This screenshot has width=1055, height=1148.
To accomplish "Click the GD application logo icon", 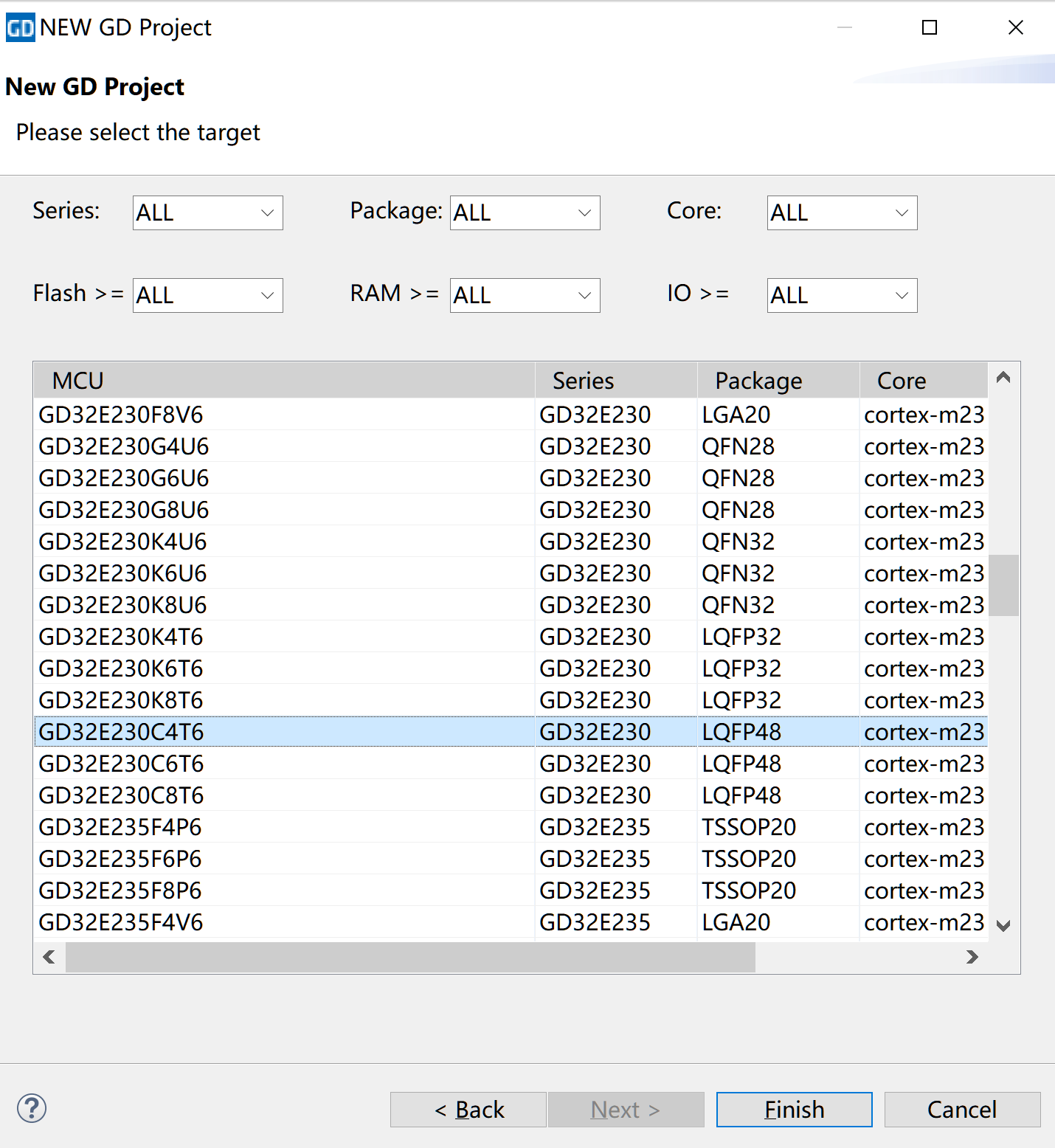I will point(20,28).
